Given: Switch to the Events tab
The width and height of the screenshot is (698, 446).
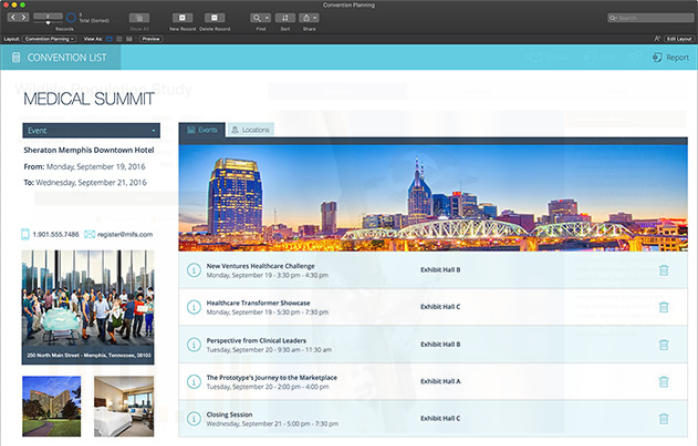Looking at the screenshot, I should point(202,130).
